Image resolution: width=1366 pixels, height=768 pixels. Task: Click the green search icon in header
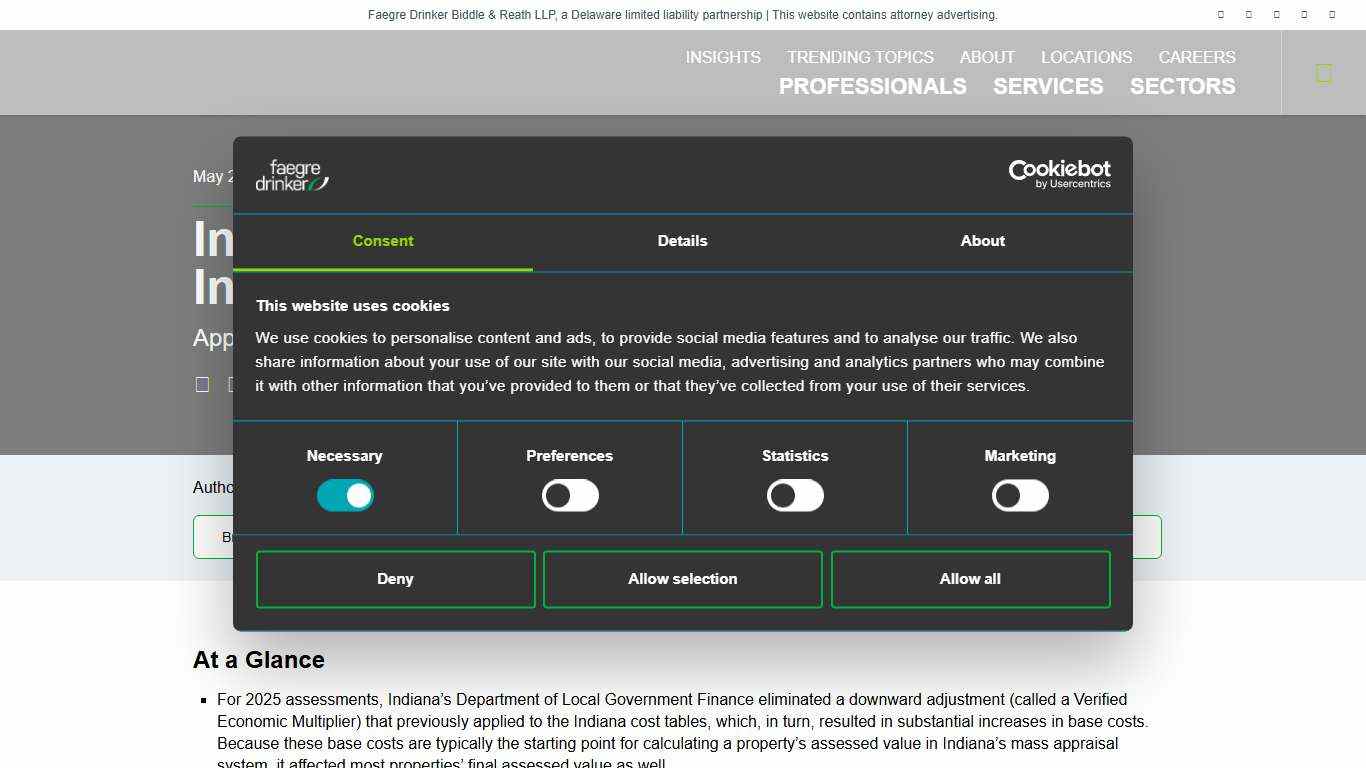pyautogui.click(x=1323, y=73)
